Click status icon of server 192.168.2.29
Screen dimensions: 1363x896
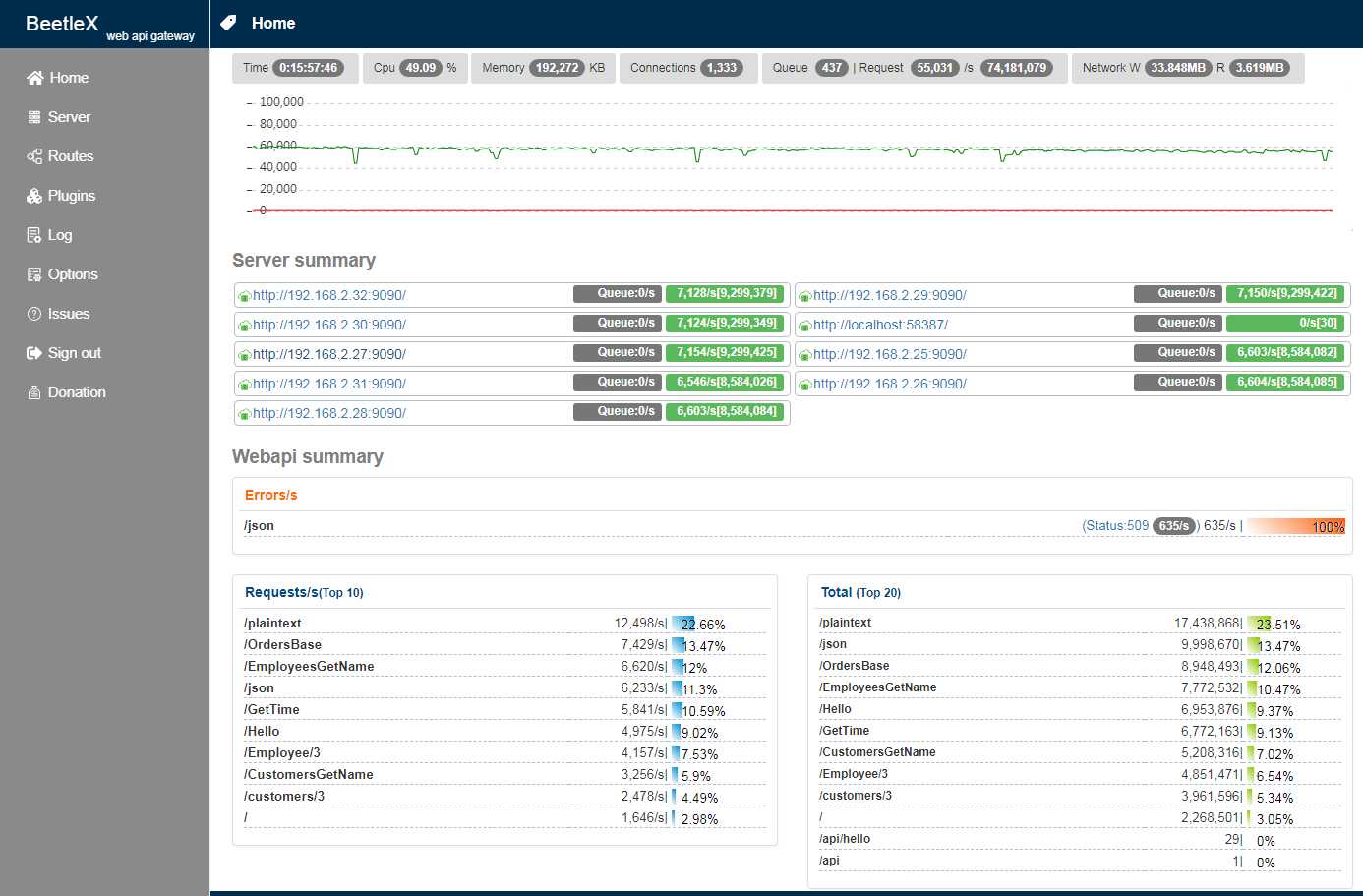click(x=804, y=296)
